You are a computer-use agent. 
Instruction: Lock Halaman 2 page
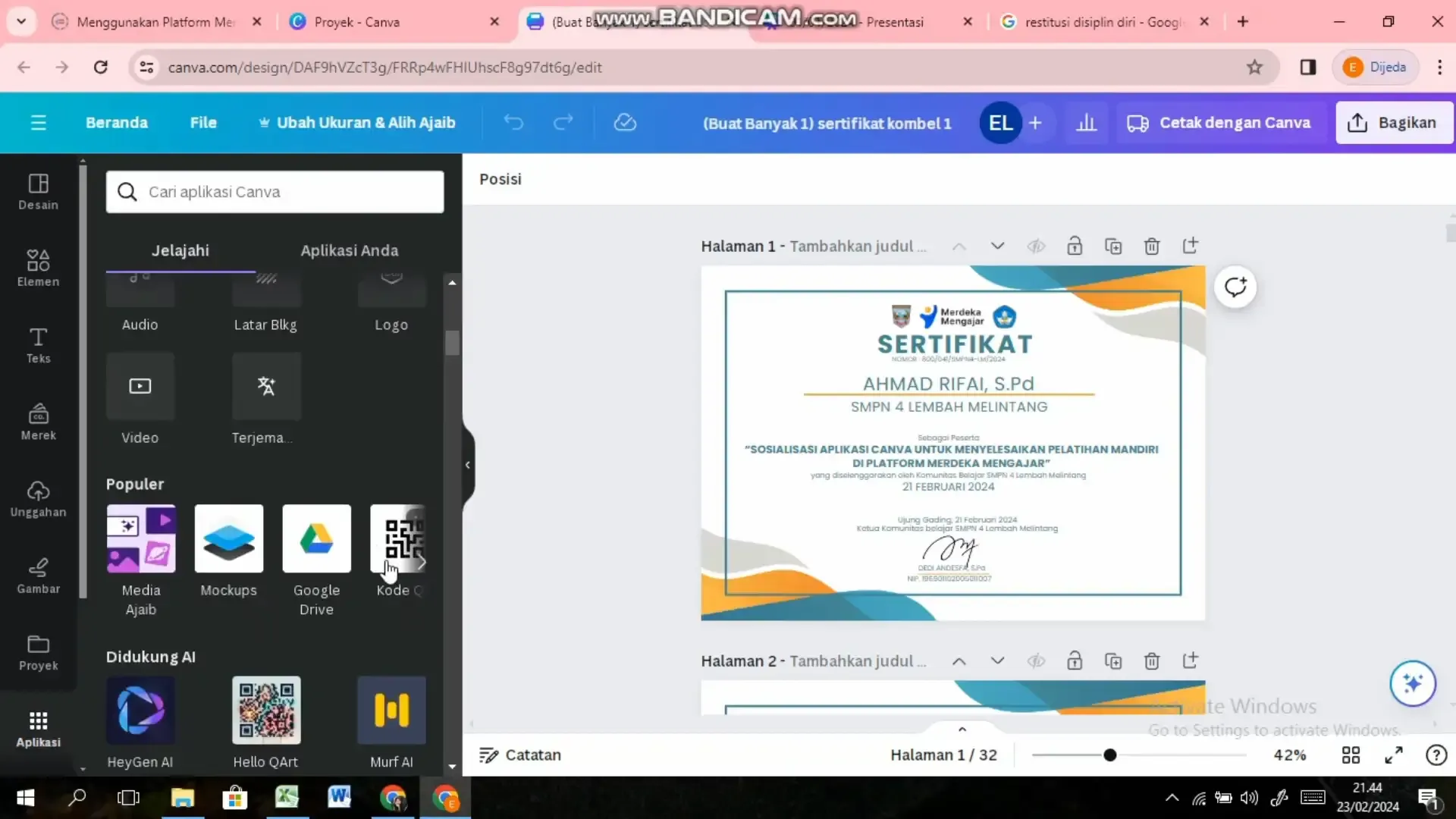[x=1074, y=661]
